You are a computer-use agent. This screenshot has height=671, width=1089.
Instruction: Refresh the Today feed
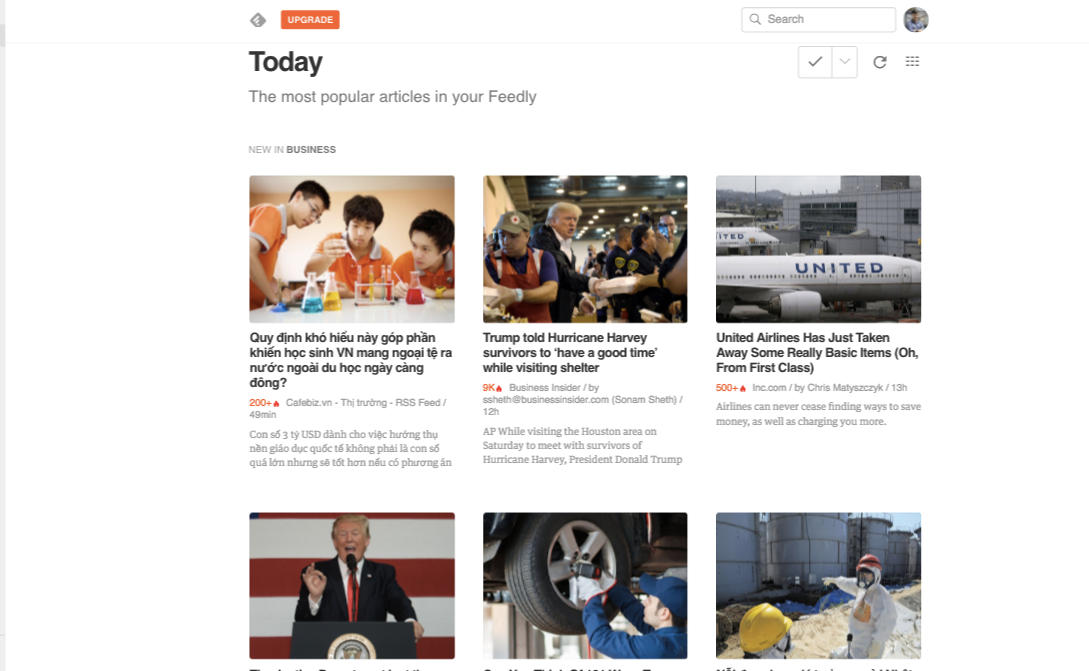point(879,62)
